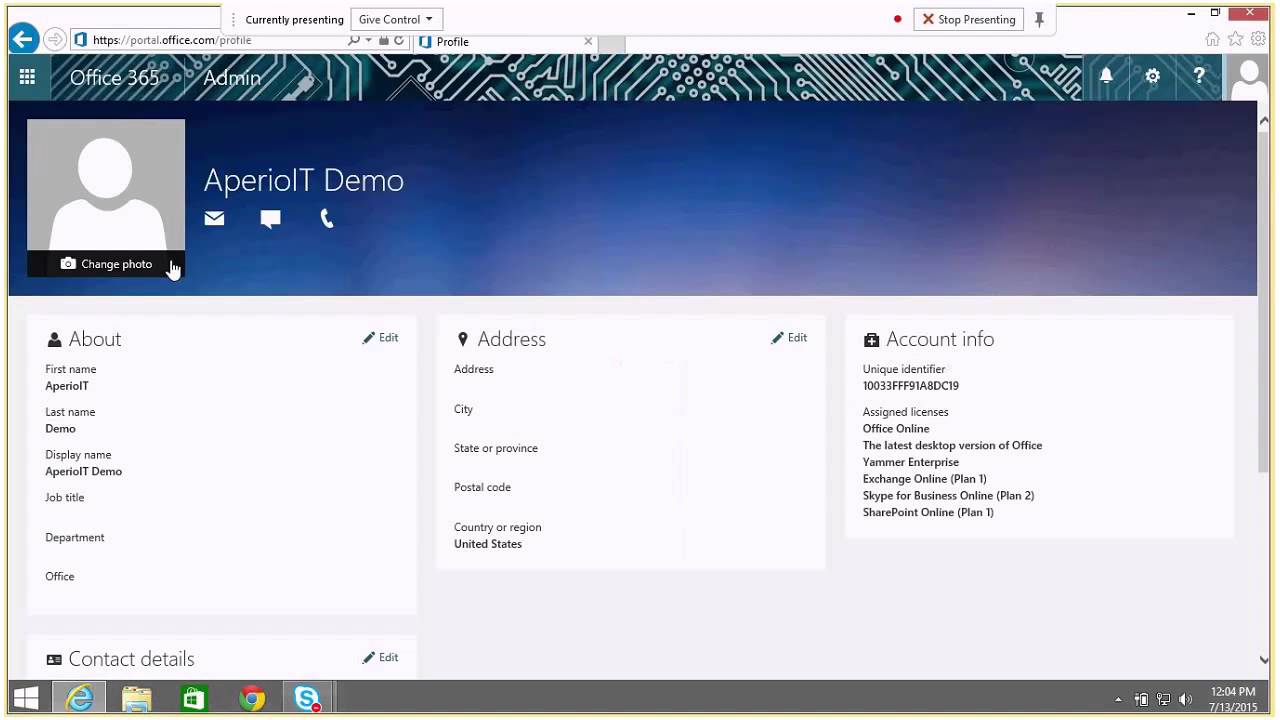Click the account avatar in the top bar
This screenshot has height=720, width=1280.
click(1248, 76)
